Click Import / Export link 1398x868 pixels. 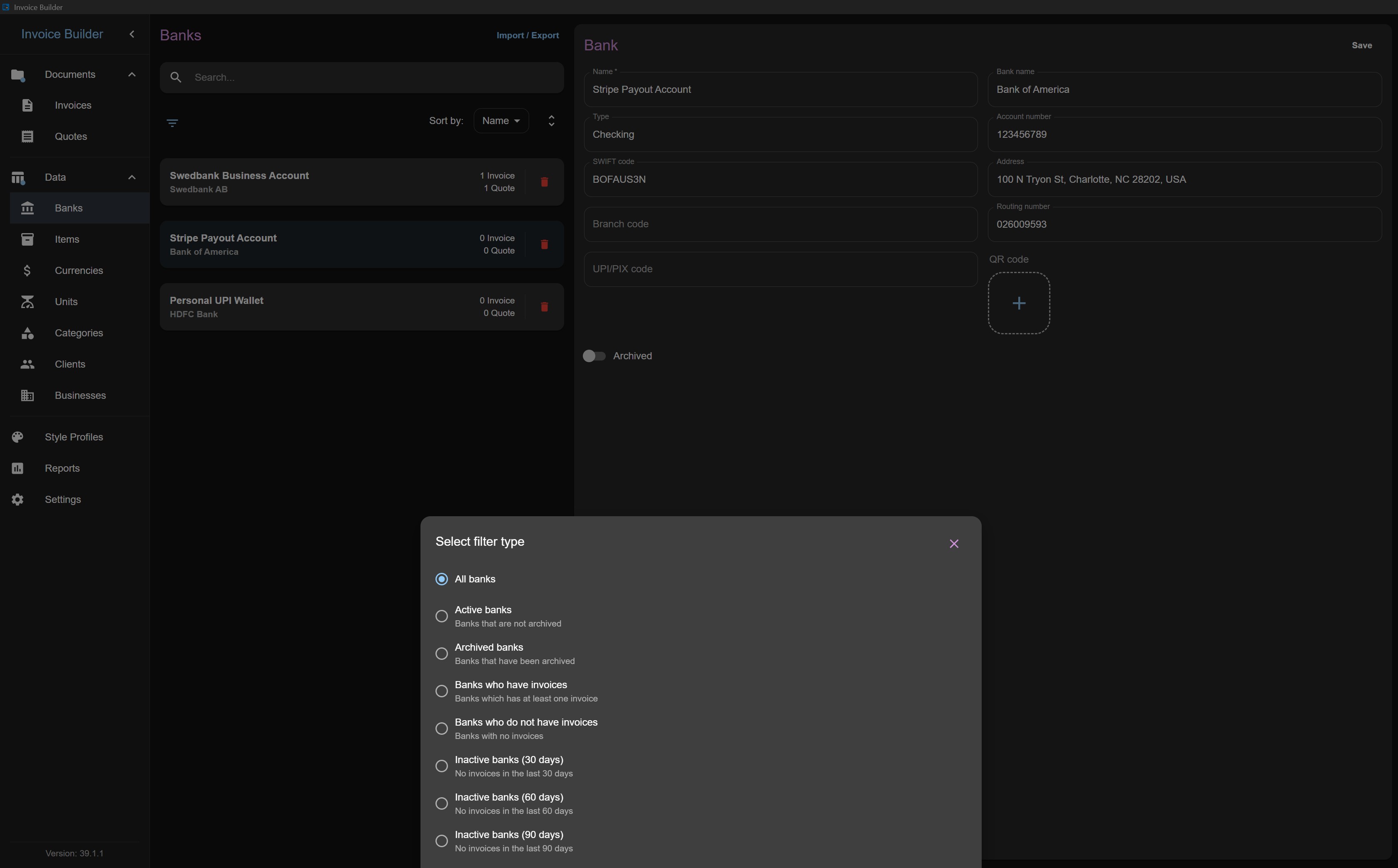(527, 35)
